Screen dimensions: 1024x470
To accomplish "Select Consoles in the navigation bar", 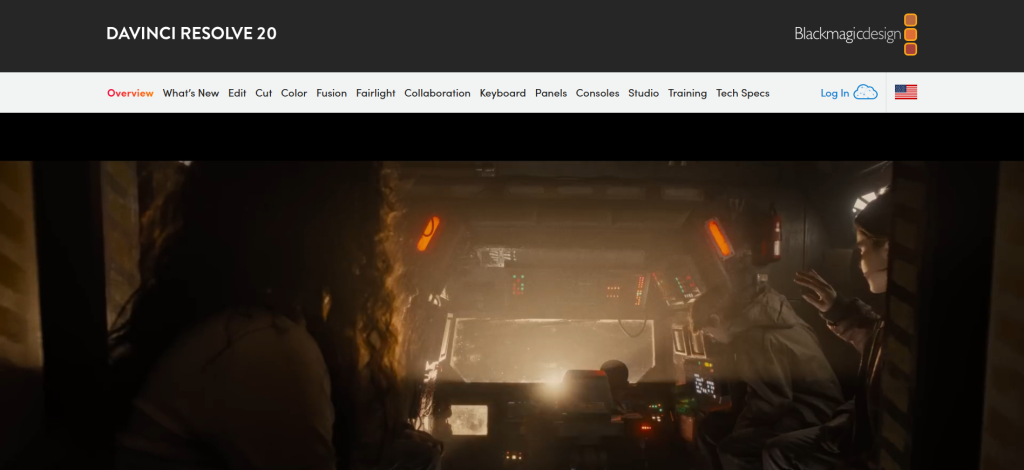I will click(x=597, y=93).
